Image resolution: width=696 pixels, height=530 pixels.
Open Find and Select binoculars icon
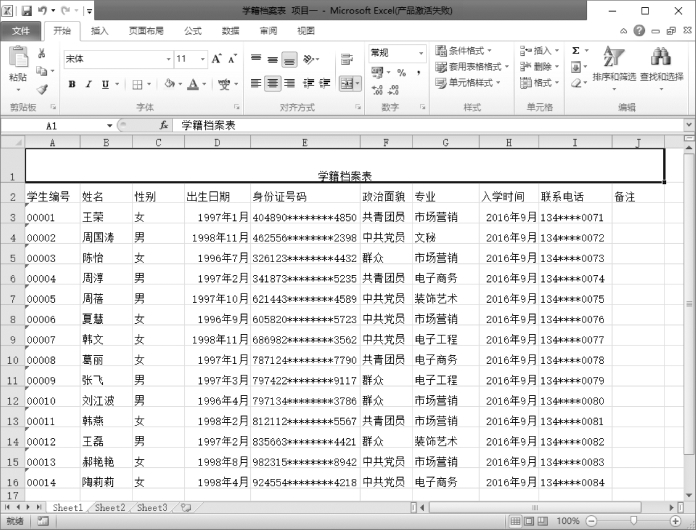tap(661, 57)
